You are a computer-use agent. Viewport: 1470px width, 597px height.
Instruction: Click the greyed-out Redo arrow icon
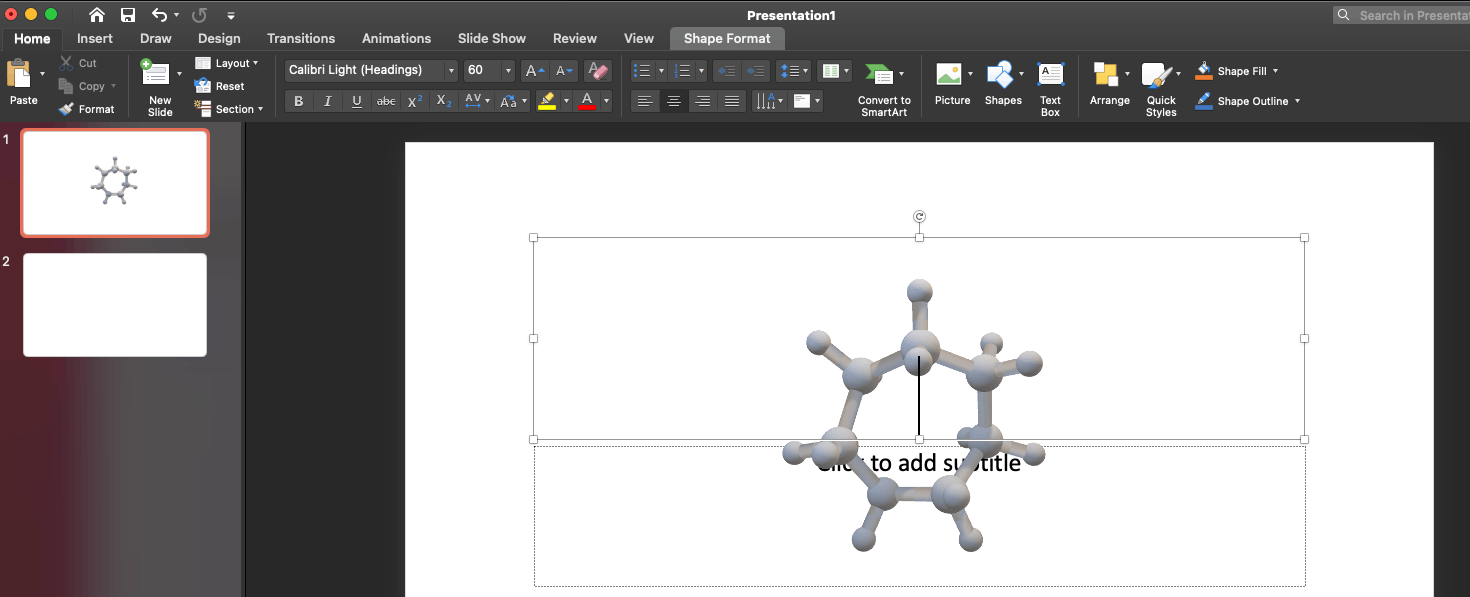(x=199, y=15)
